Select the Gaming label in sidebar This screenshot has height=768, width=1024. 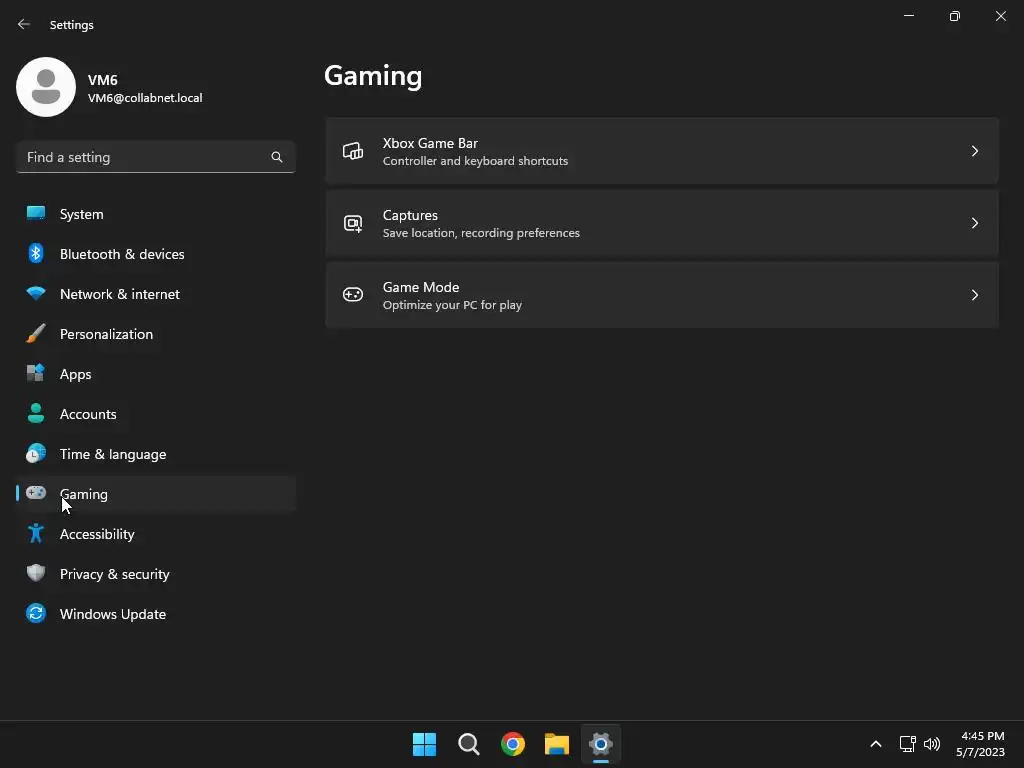point(84,494)
